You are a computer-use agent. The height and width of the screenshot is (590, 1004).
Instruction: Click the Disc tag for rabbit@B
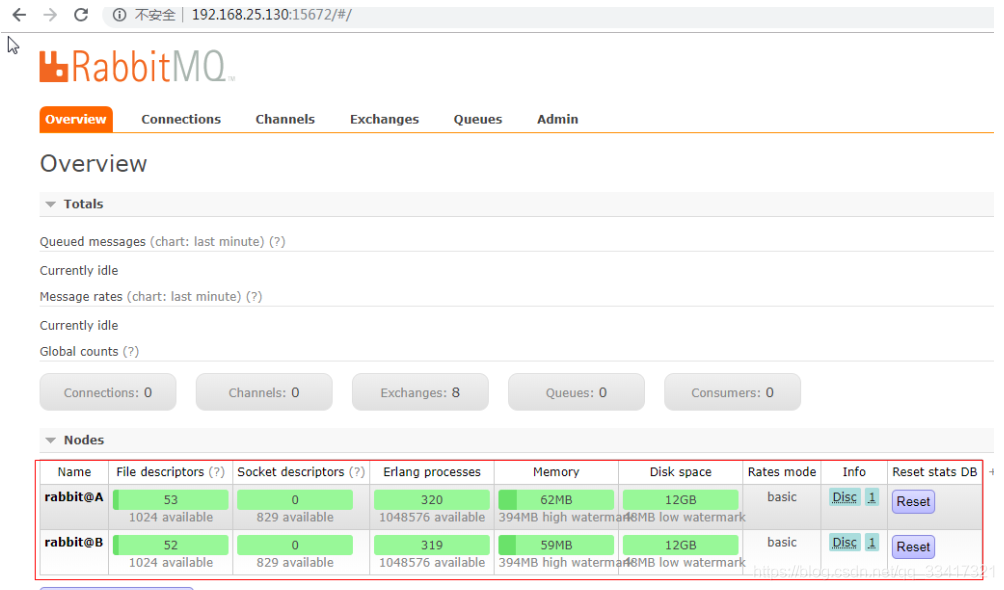pyautogui.click(x=845, y=543)
